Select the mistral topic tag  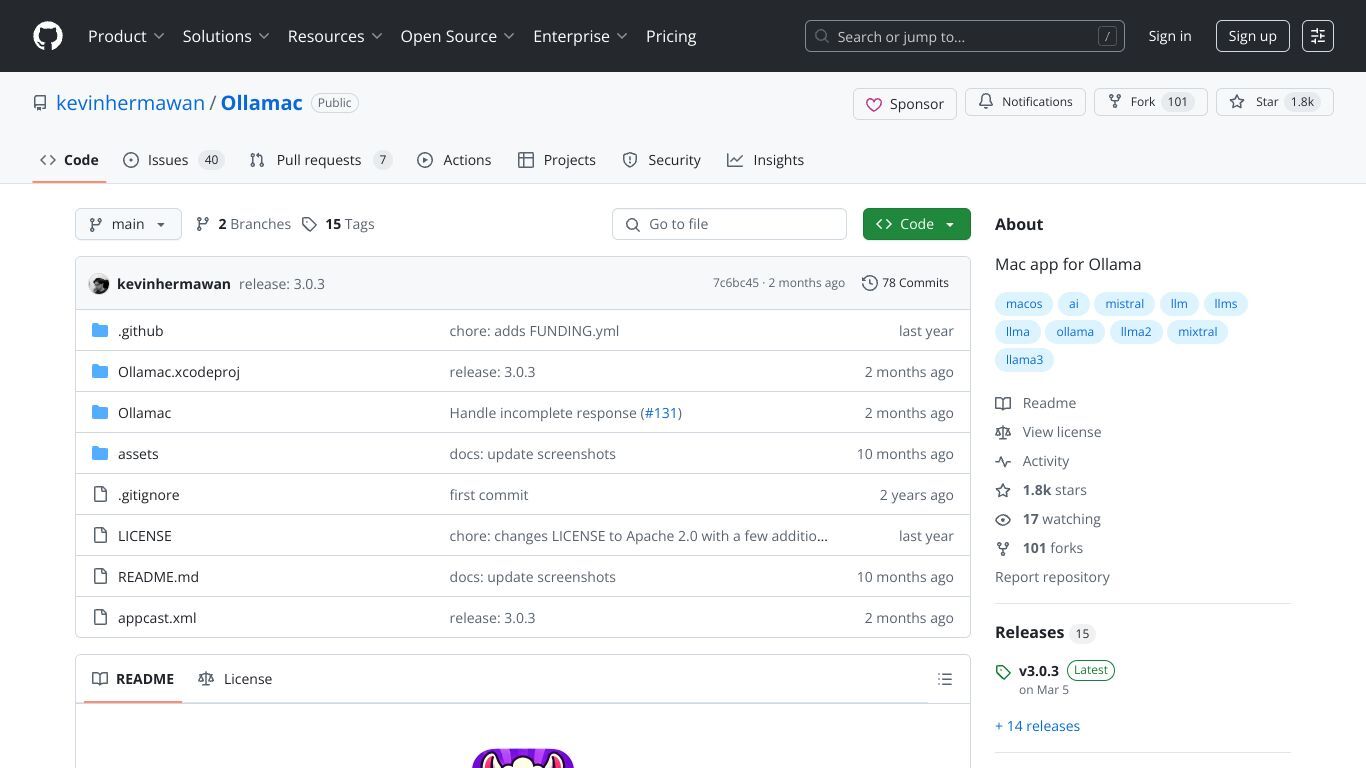point(1124,304)
